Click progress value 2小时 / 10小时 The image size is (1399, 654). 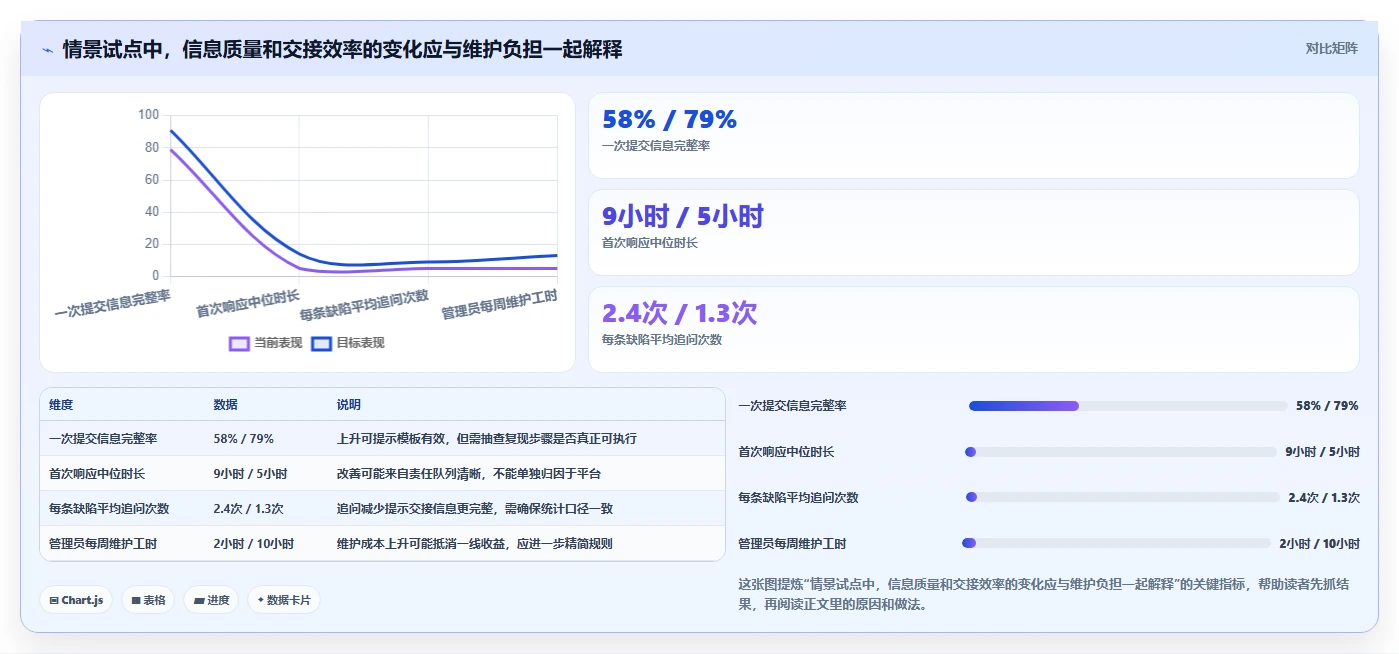tap(1319, 544)
